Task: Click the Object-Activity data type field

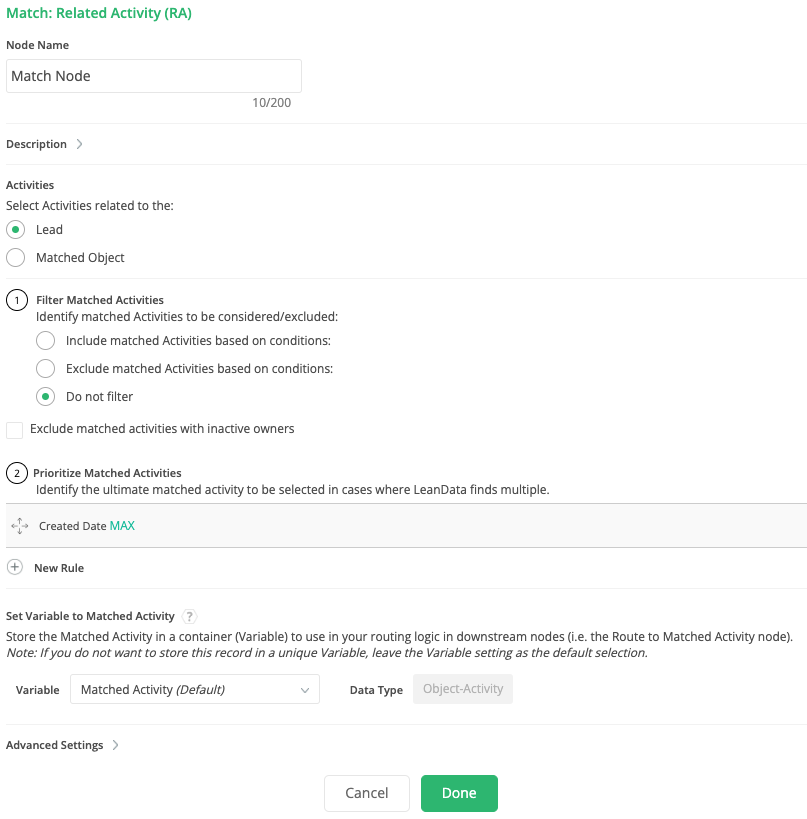Action: [x=463, y=689]
